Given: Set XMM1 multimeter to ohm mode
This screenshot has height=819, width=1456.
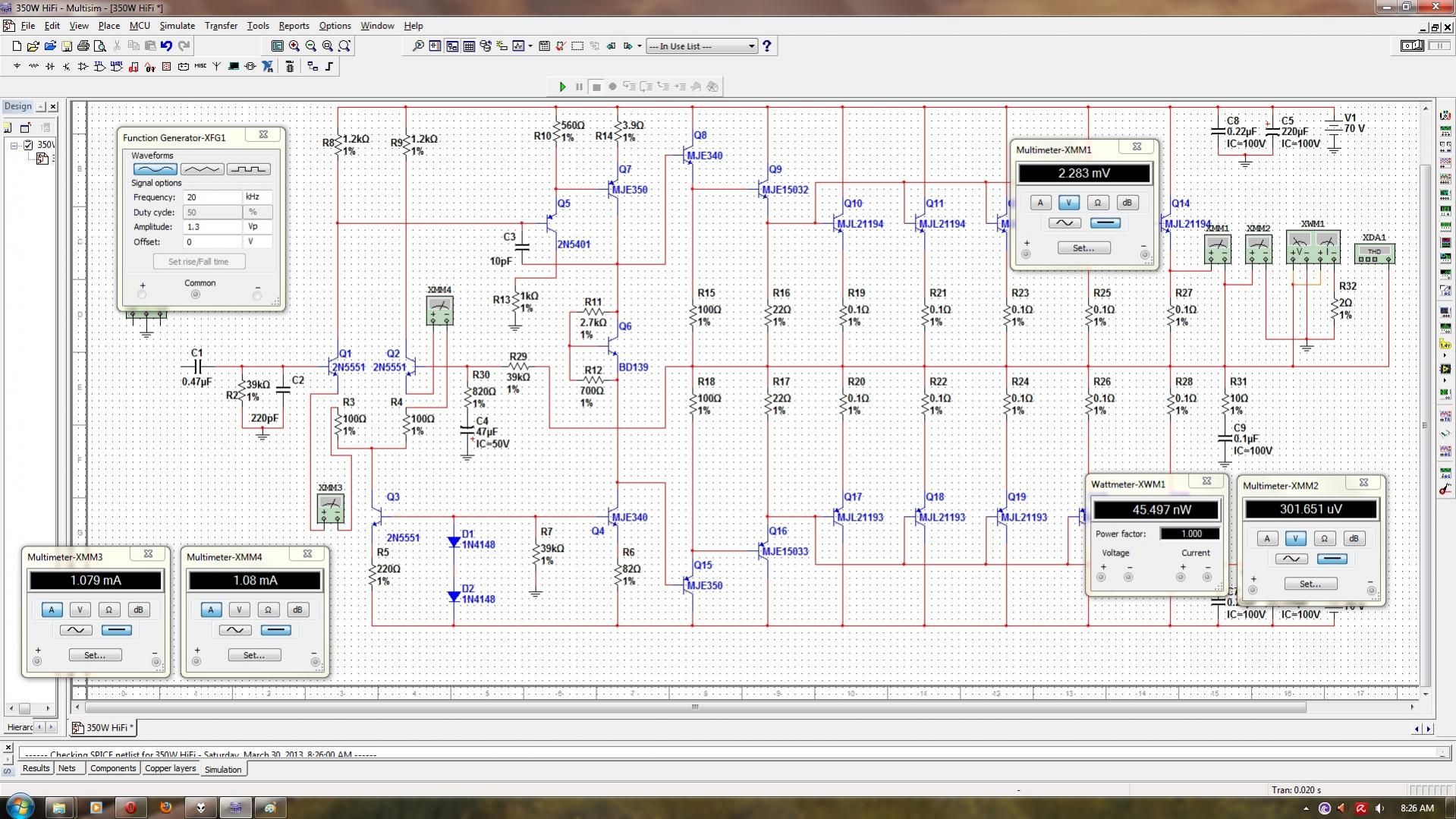Looking at the screenshot, I should 1097,203.
